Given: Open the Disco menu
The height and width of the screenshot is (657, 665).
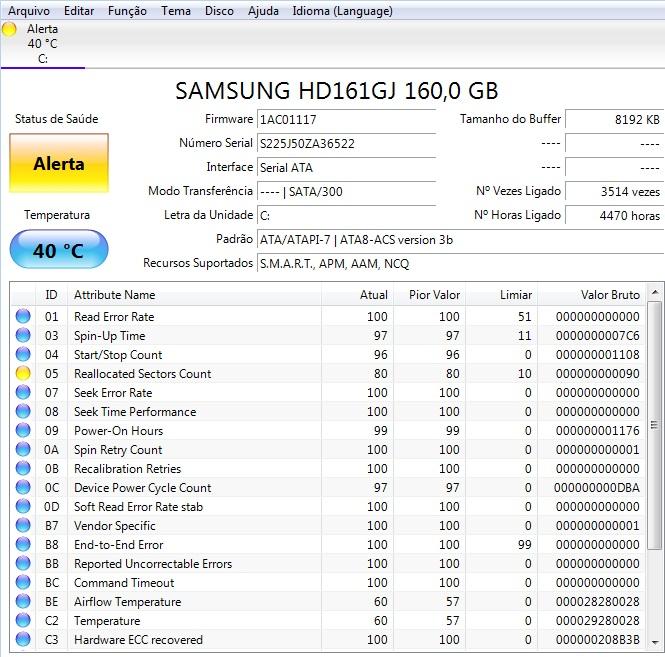Looking at the screenshot, I should coord(219,11).
